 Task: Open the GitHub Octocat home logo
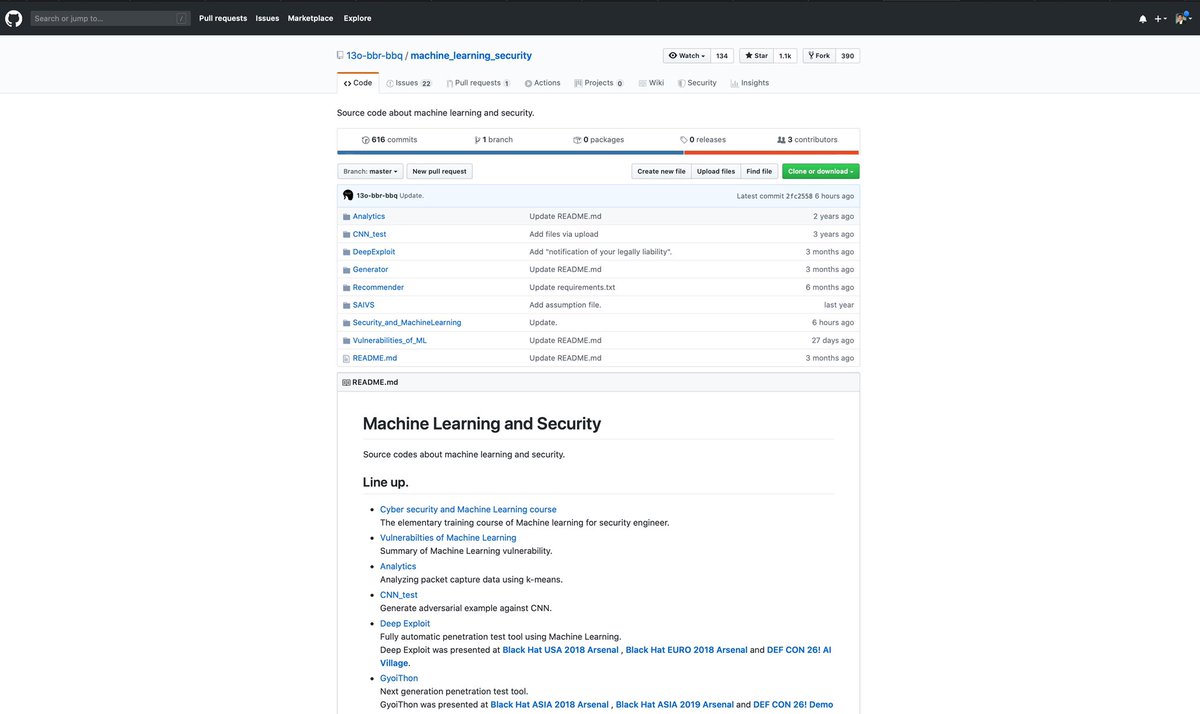[14, 18]
